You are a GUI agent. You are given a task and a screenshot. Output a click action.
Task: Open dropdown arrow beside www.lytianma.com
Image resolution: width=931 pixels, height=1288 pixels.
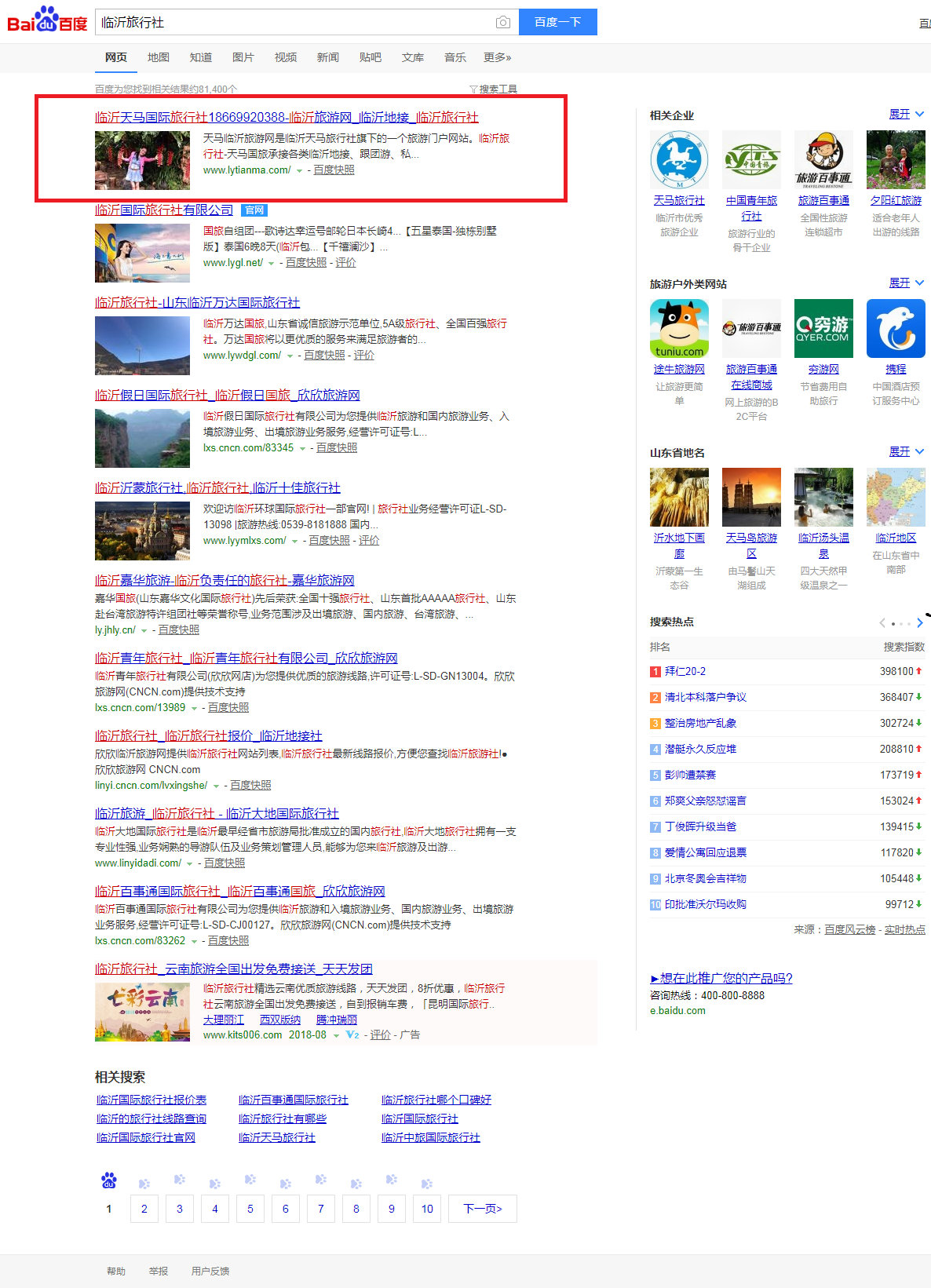[x=299, y=171]
